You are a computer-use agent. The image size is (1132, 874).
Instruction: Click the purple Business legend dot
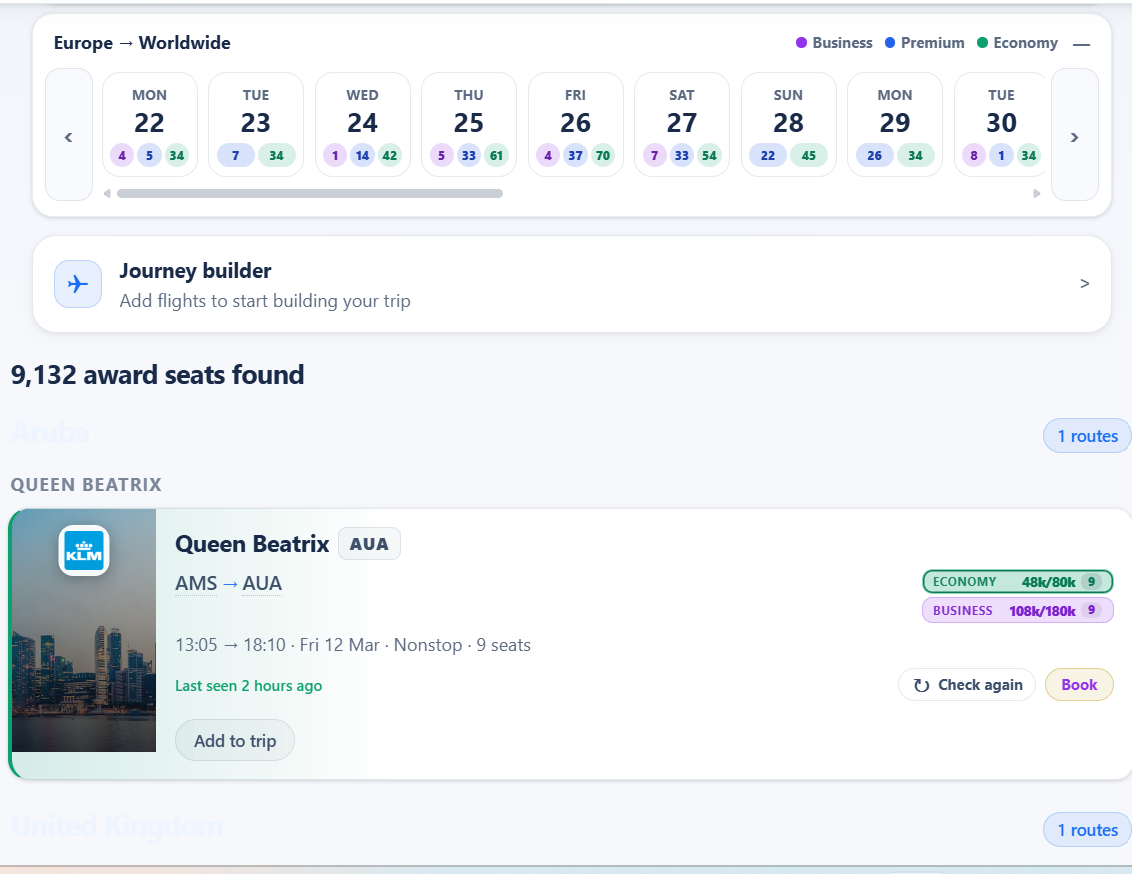pyautogui.click(x=801, y=43)
